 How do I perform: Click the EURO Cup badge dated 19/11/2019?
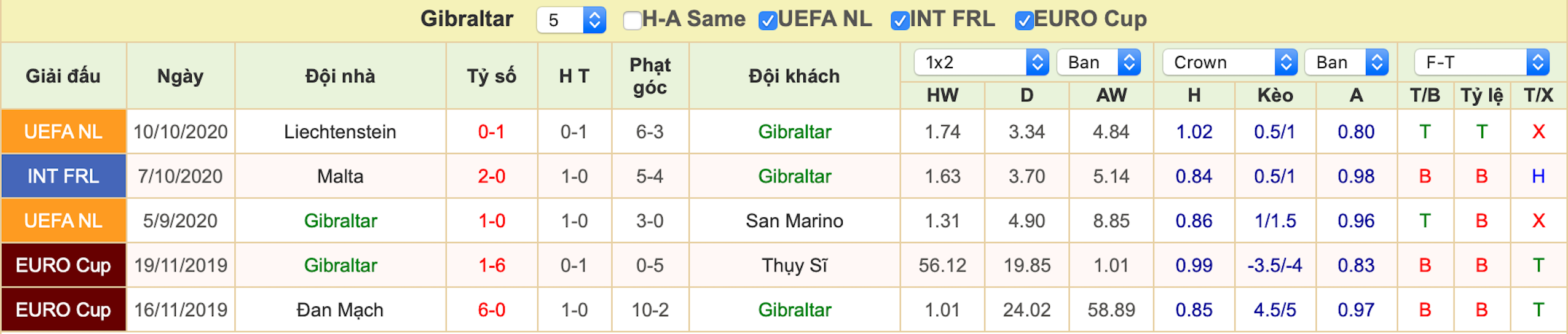click(63, 265)
